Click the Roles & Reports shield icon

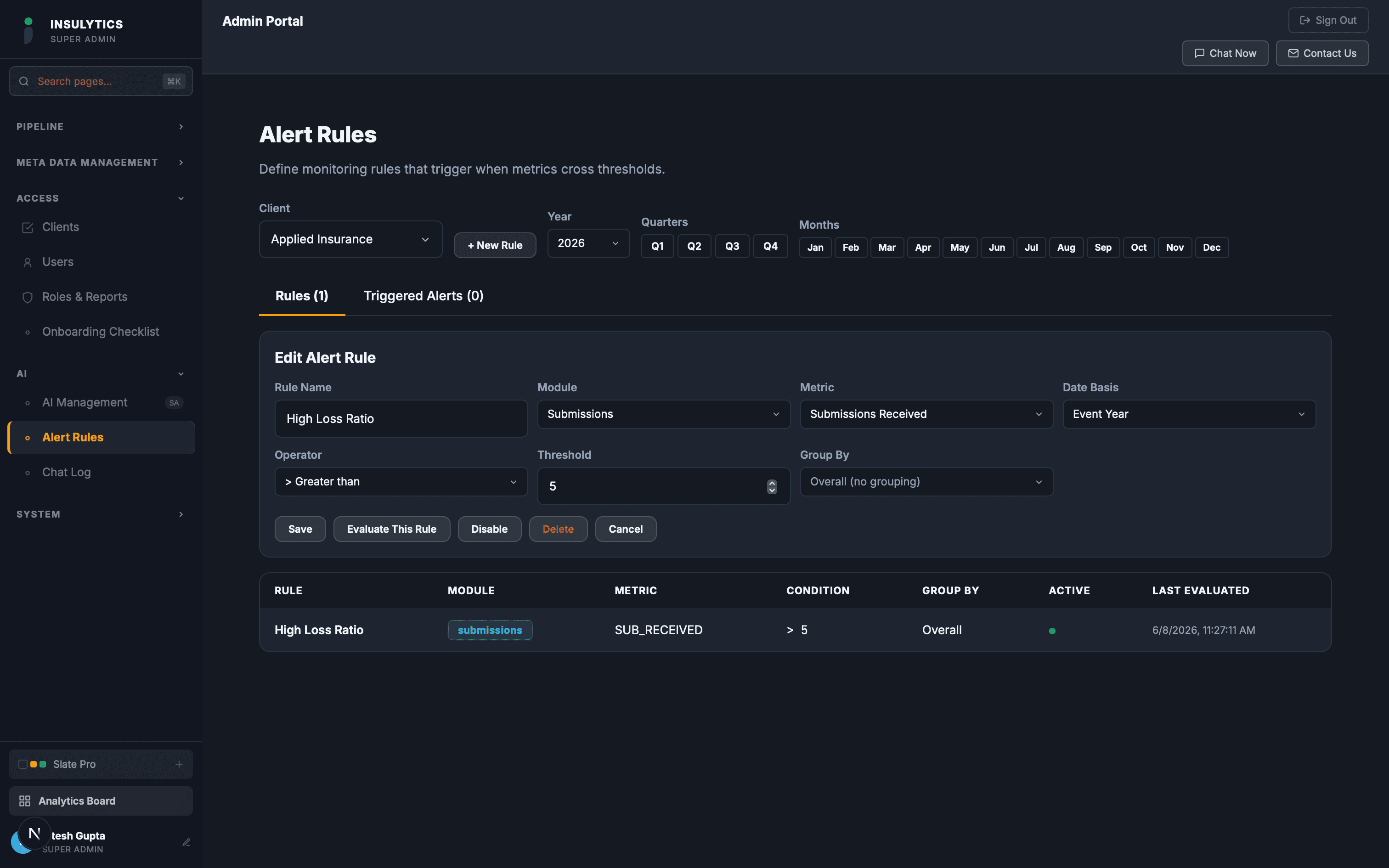(x=27, y=298)
